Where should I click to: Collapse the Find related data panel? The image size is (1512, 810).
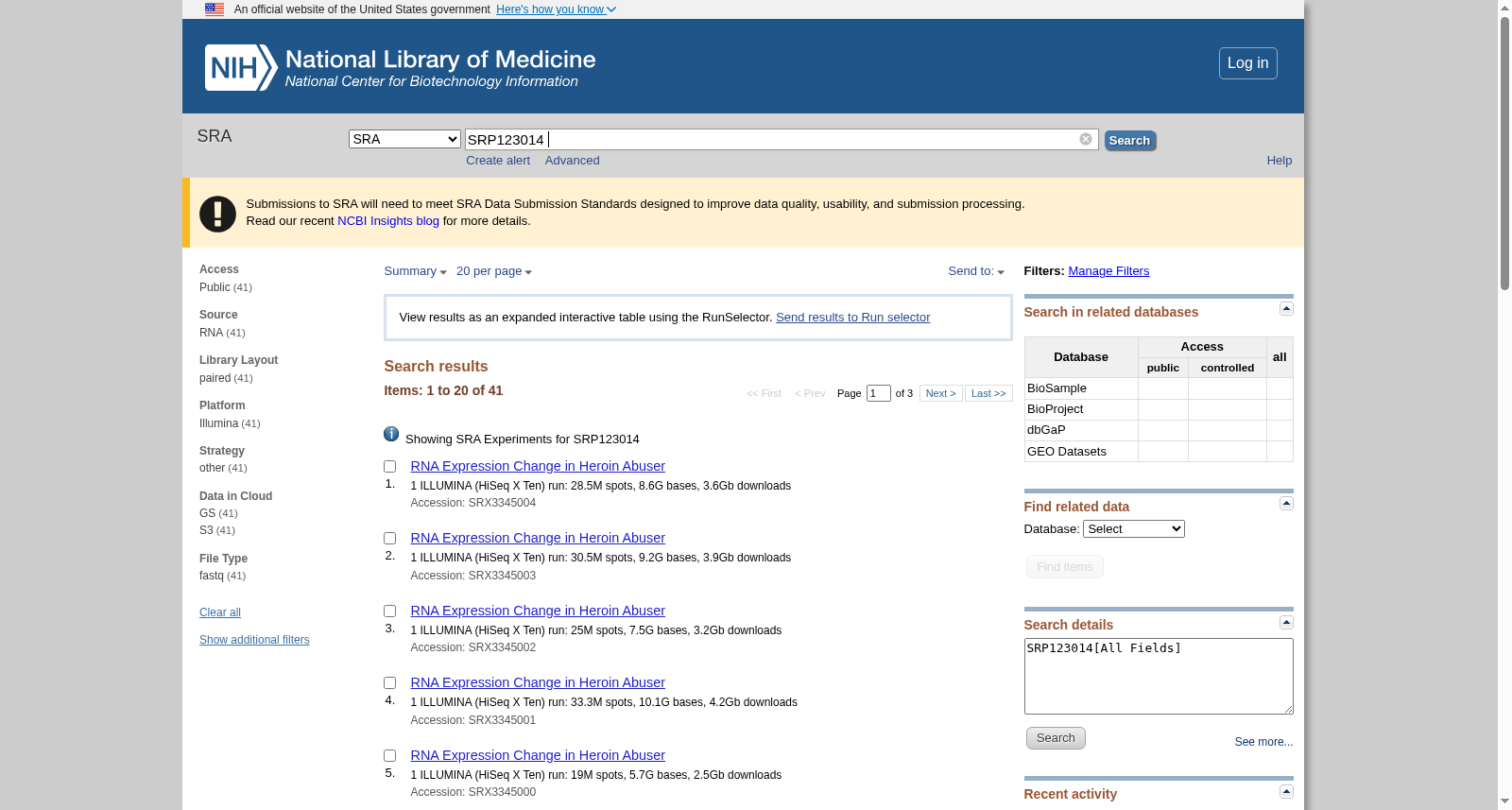tap(1286, 504)
